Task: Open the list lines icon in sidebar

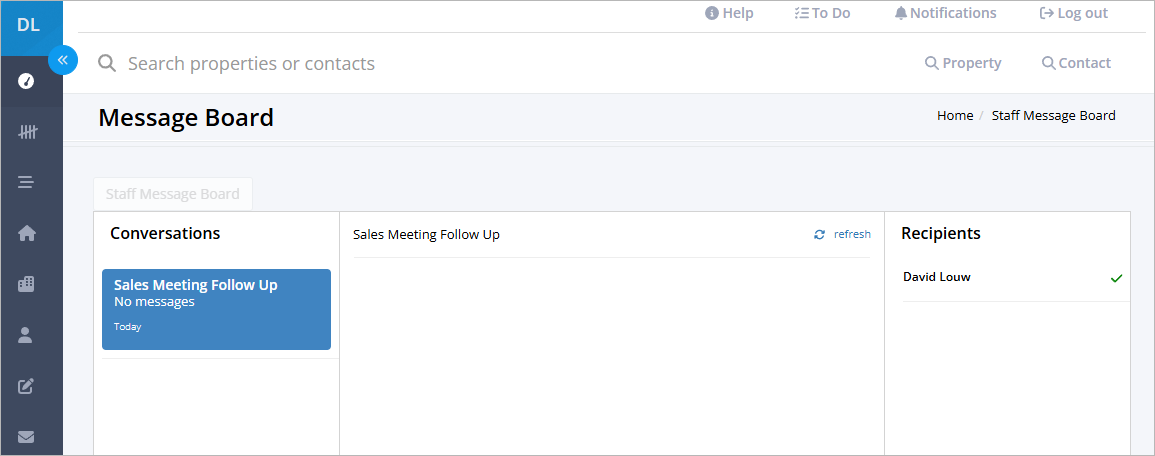Action: tap(26, 182)
